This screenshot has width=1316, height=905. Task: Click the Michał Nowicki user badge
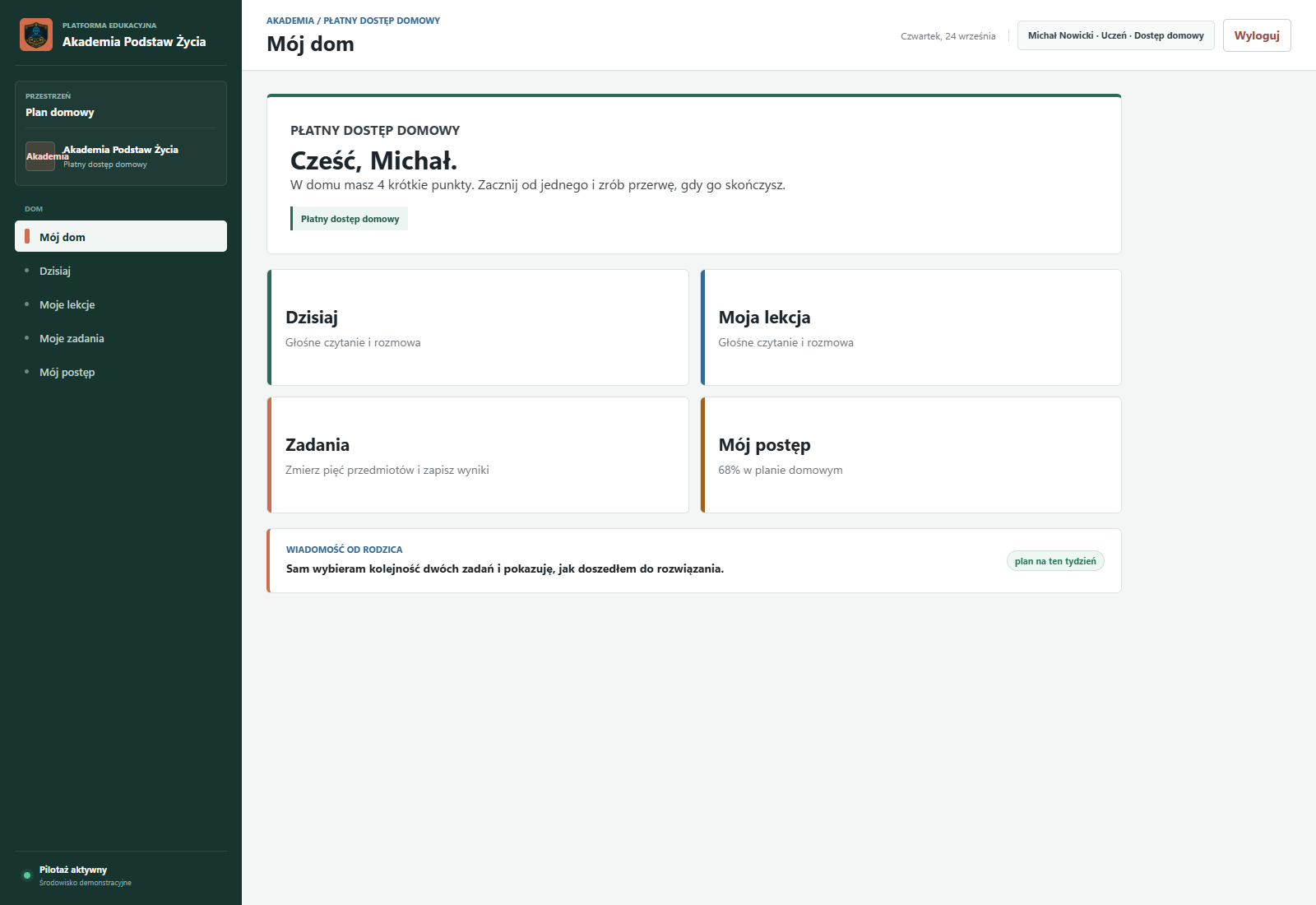[x=1115, y=35]
